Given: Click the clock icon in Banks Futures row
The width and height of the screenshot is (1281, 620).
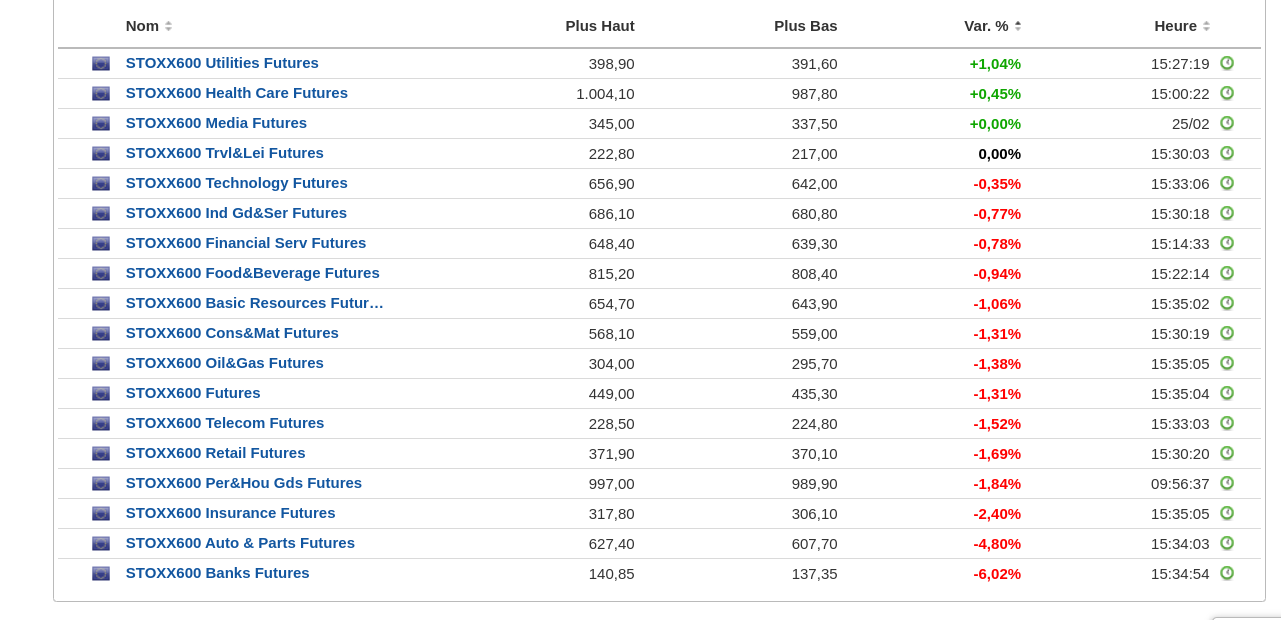Looking at the screenshot, I should pos(1227,573).
